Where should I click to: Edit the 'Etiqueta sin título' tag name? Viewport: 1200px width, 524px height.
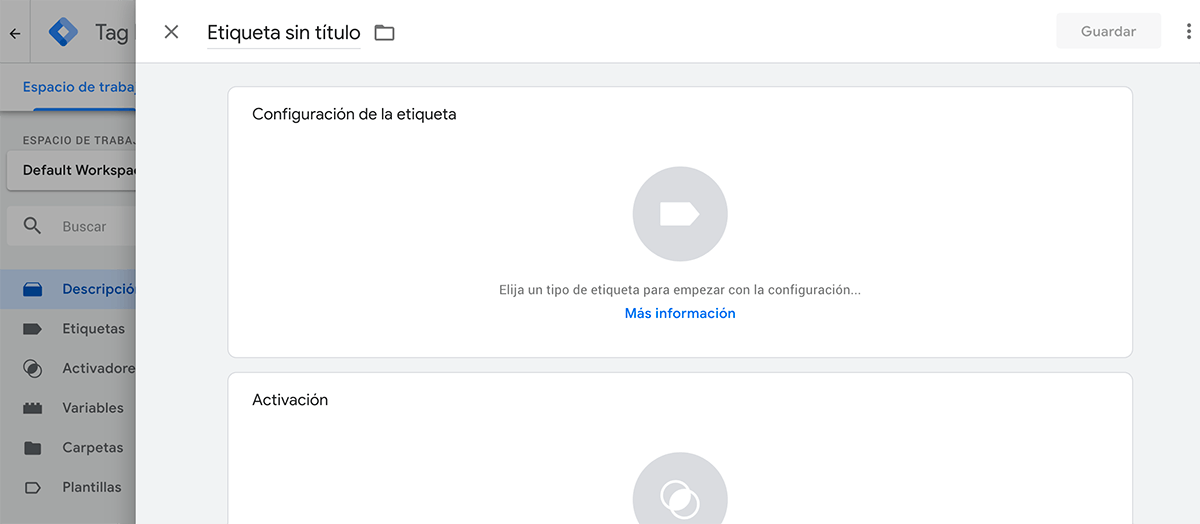pyautogui.click(x=284, y=32)
